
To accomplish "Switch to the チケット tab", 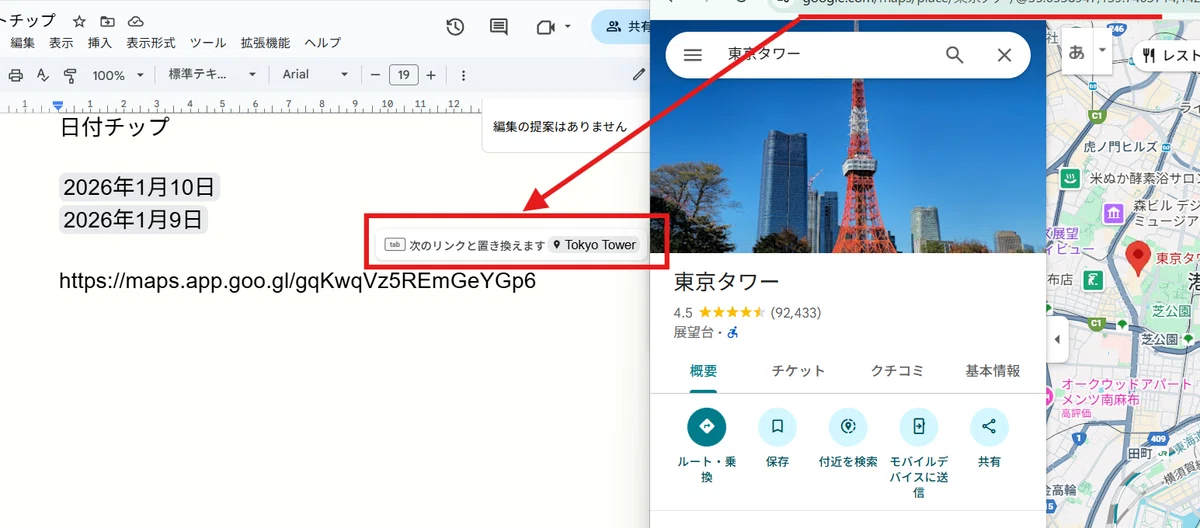I will tap(798, 371).
